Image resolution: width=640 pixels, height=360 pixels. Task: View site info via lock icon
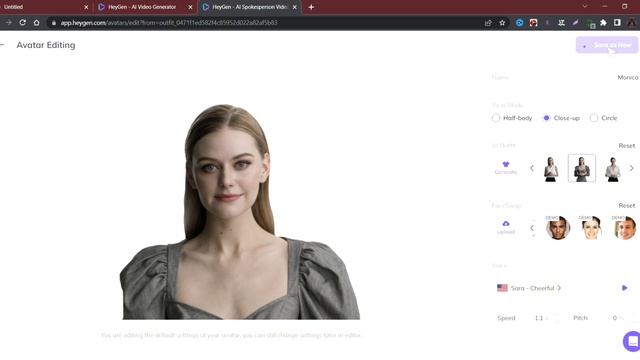click(x=53, y=23)
